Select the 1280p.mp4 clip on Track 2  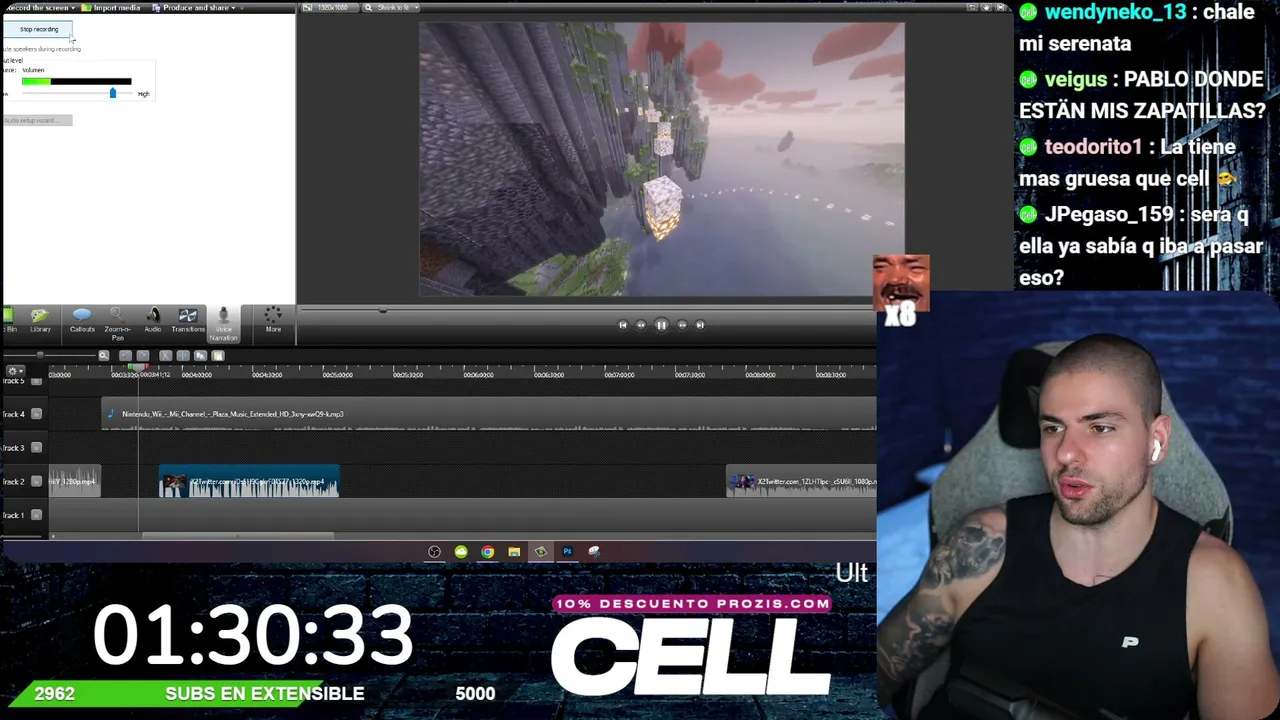pos(75,481)
